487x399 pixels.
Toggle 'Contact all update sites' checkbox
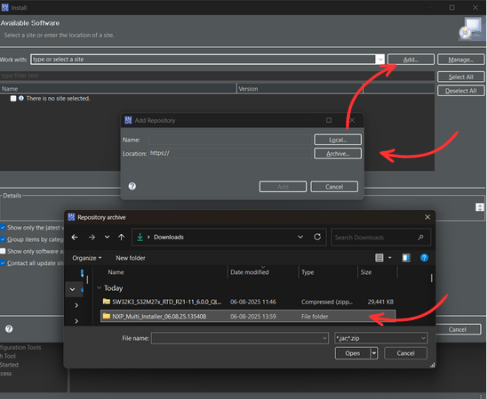(3, 263)
